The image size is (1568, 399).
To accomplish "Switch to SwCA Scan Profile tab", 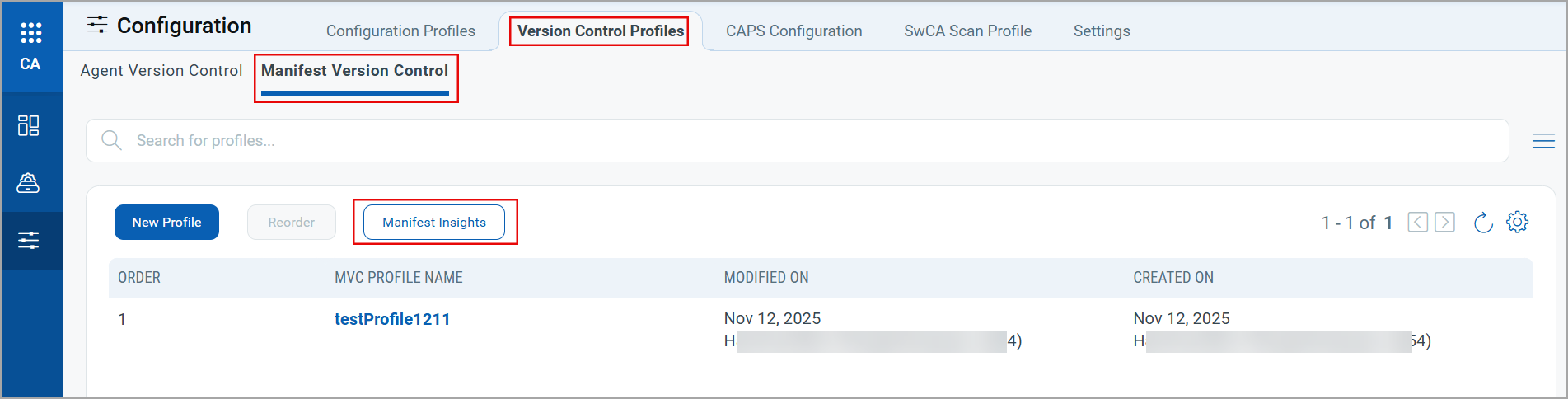I will click(x=967, y=31).
